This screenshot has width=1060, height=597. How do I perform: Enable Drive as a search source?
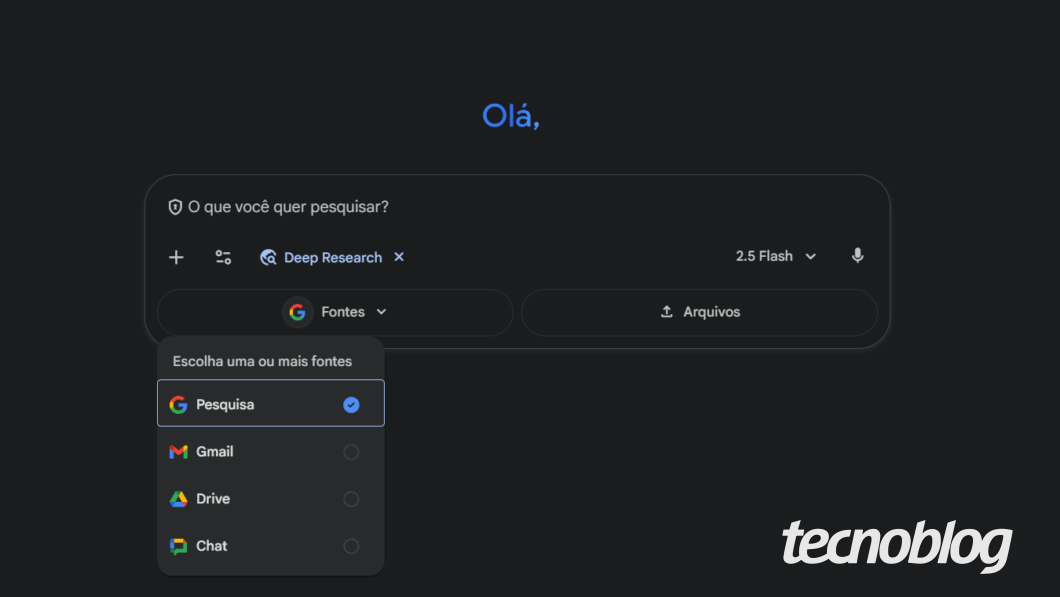351,498
